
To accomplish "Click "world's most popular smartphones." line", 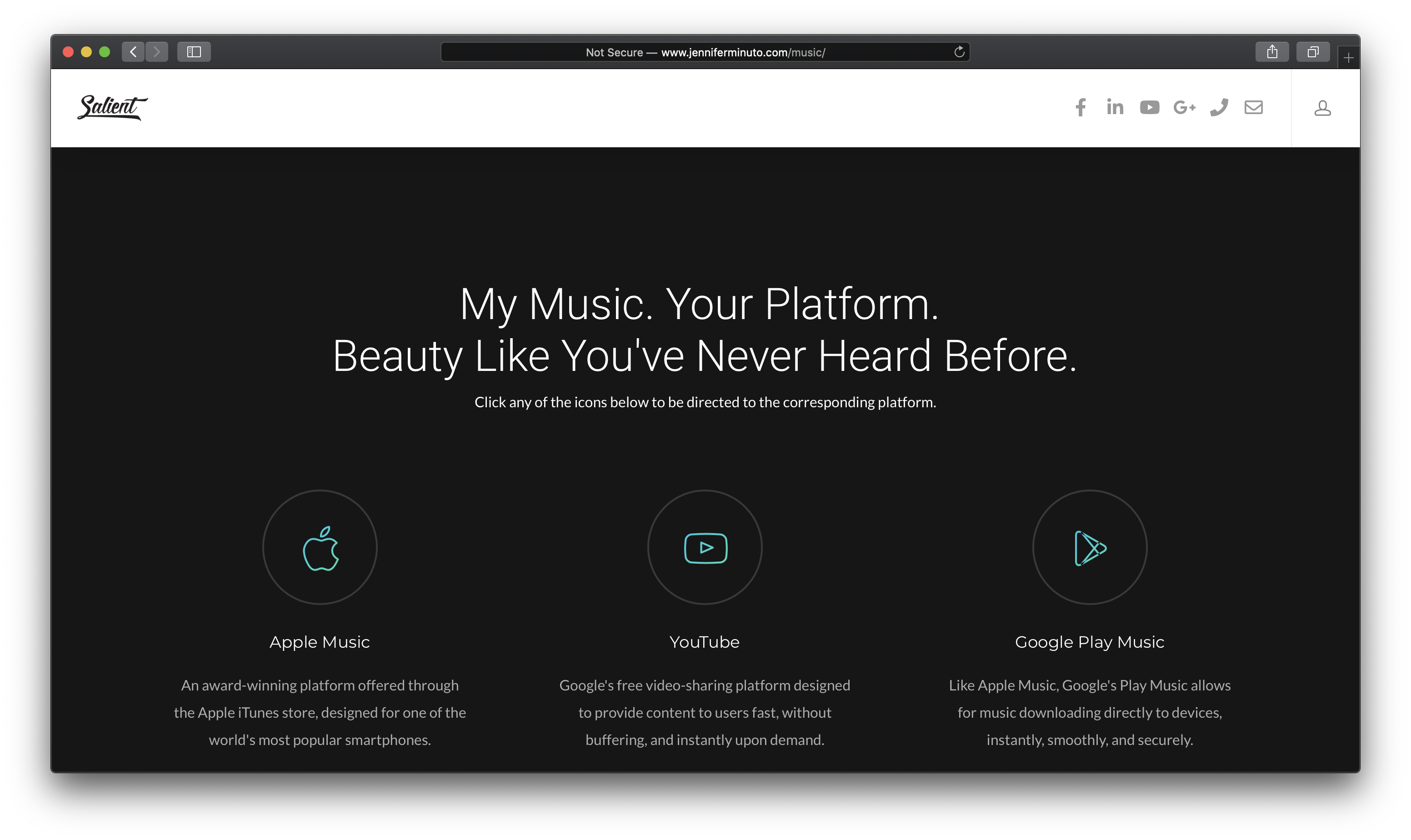I will point(320,740).
